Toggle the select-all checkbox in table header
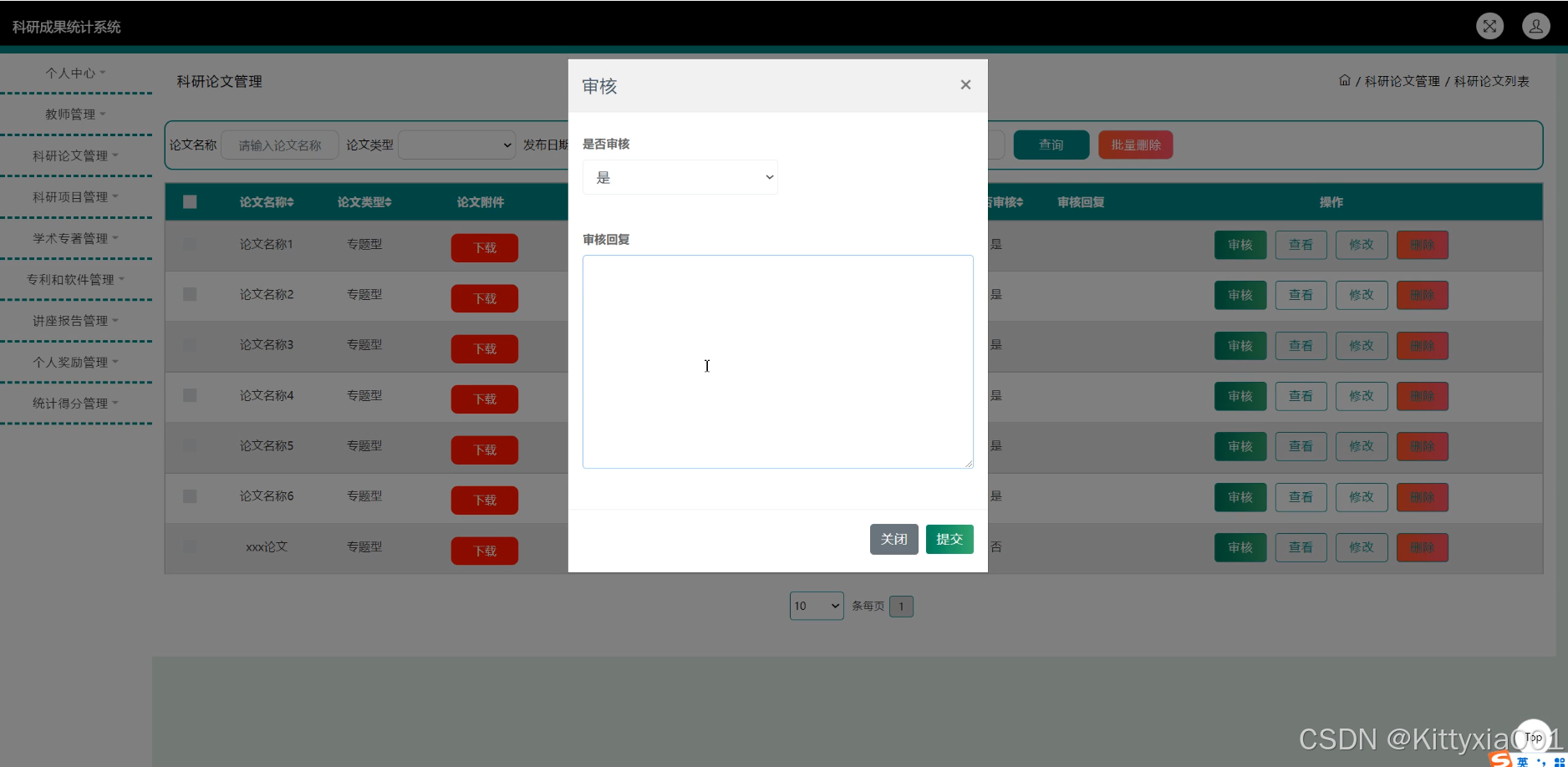This screenshot has width=1568, height=767. (x=190, y=201)
